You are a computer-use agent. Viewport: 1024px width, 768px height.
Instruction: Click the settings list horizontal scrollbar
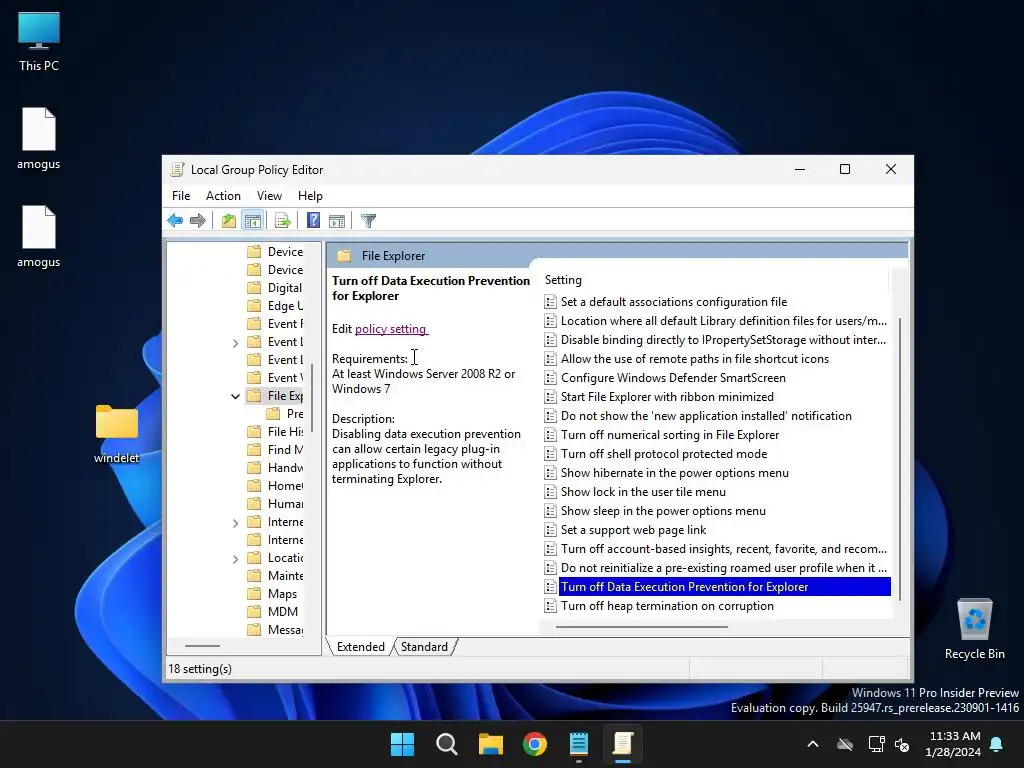(x=641, y=627)
